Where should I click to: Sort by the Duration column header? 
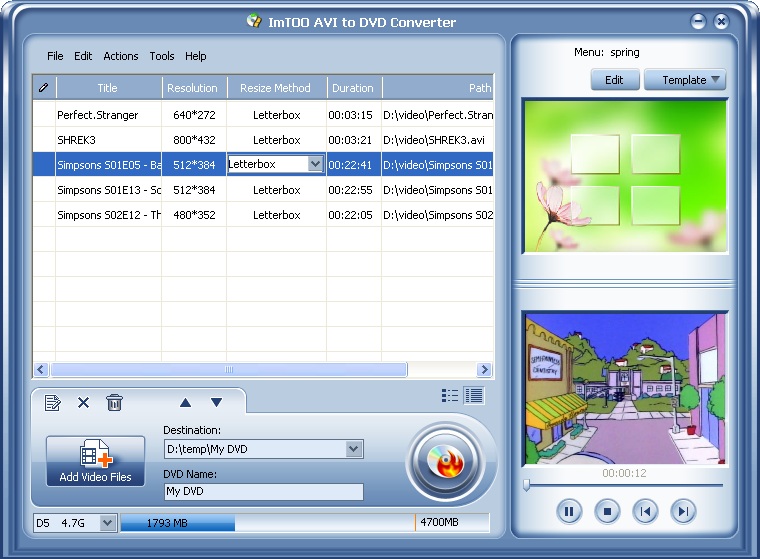pos(354,88)
